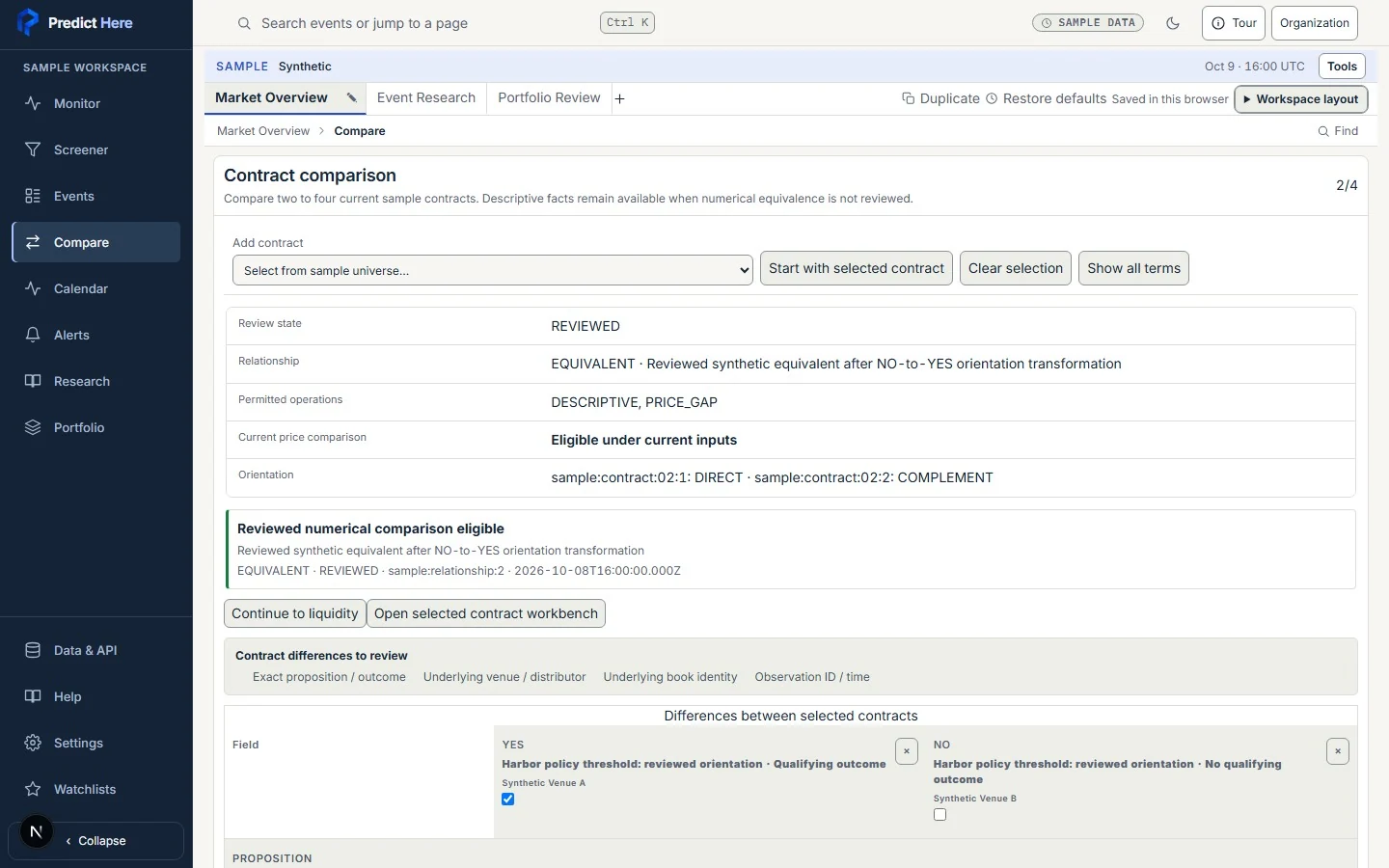Open Monitor from the sidebar
This screenshot has height=868, width=1389.
[95, 103]
